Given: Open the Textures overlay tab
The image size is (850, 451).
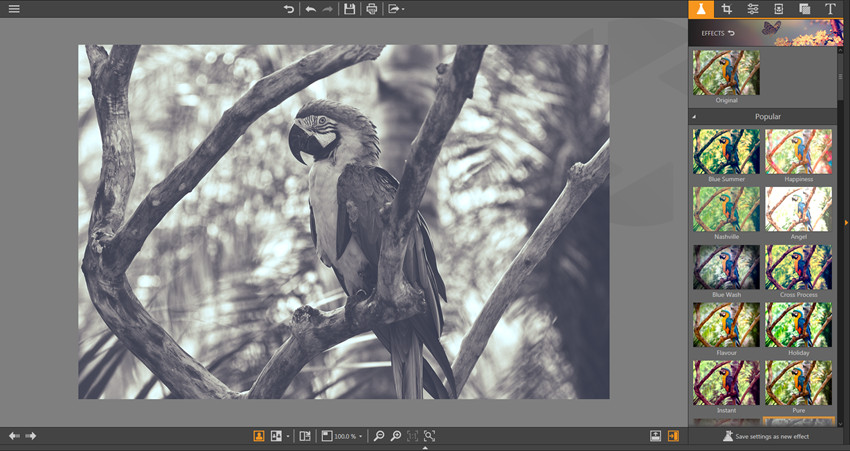Looking at the screenshot, I should point(804,9).
